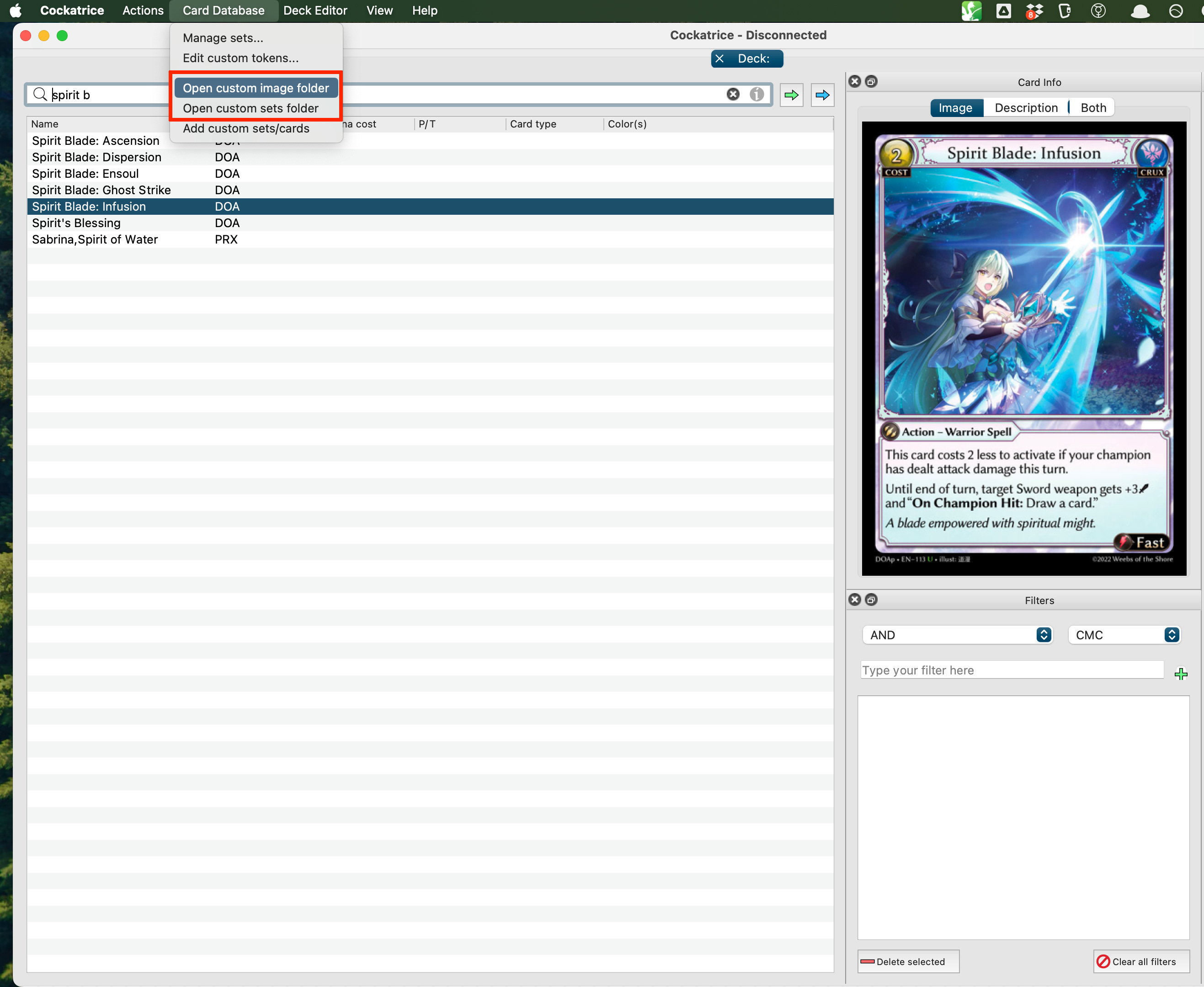Close the Card Info panel

pyautogui.click(x=854, y=81)
